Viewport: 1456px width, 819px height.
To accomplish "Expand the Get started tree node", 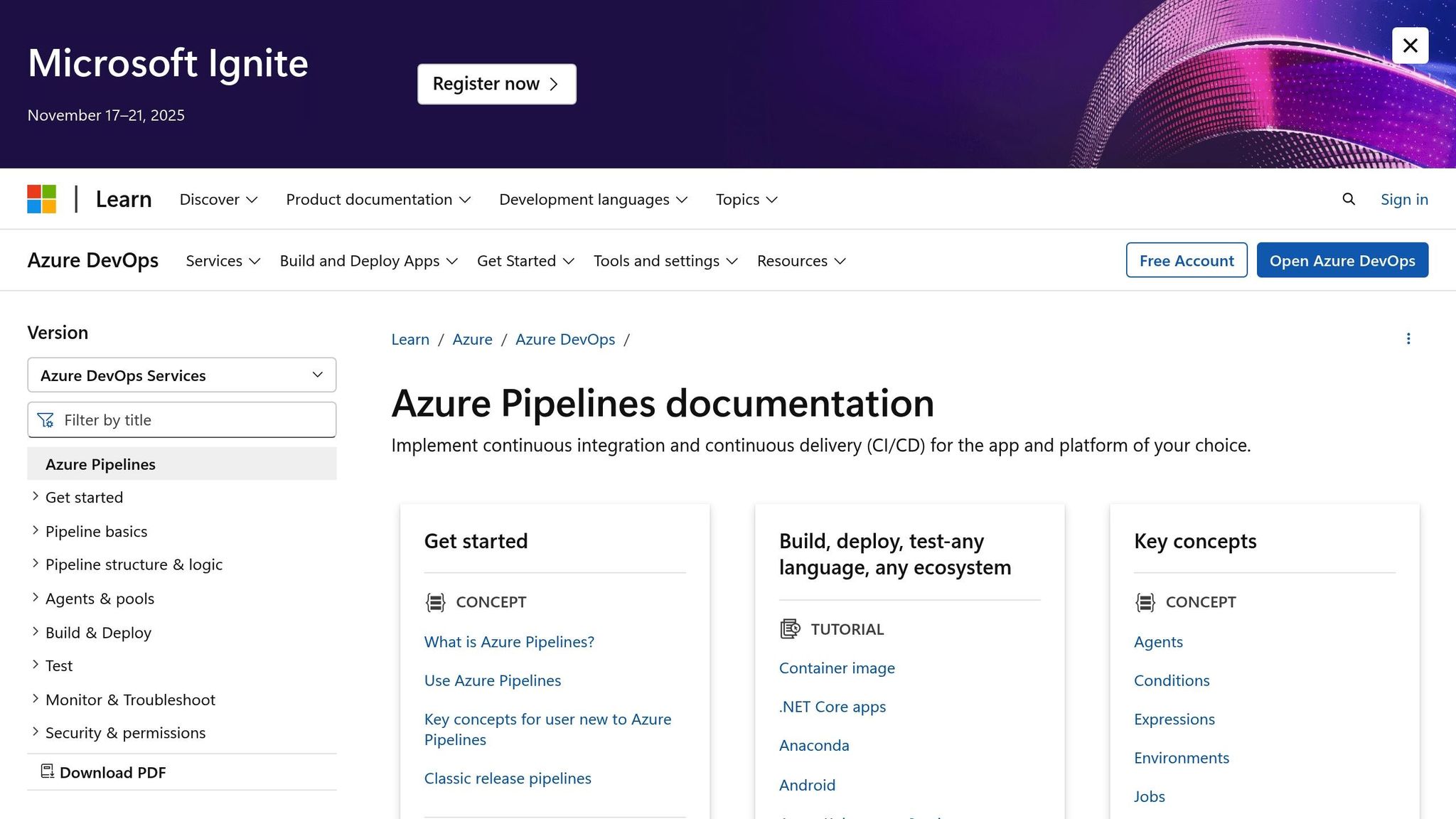I will pyautogui.click(x=35, y=497).
